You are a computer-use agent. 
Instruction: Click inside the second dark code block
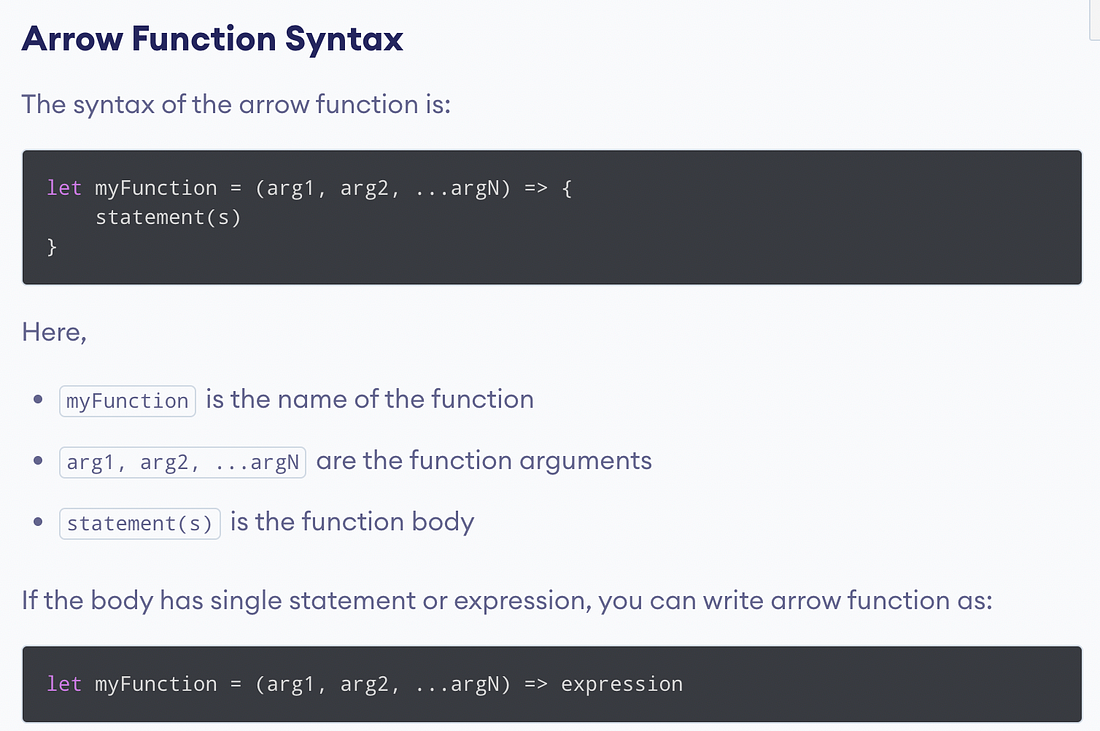pos(550,684)
